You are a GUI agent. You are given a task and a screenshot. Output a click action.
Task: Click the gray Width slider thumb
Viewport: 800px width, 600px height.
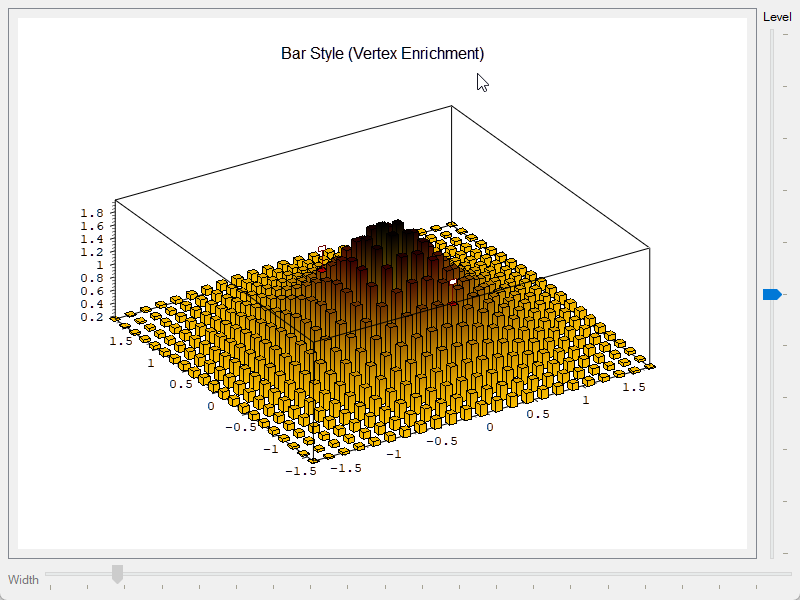pos(117,574)
